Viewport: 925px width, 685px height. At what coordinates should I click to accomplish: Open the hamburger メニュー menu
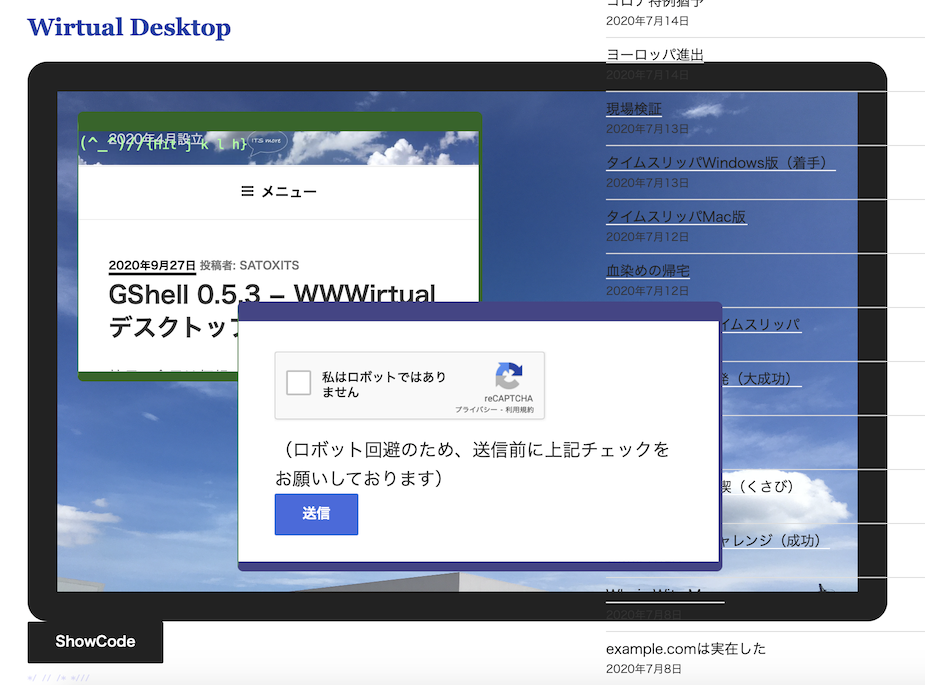point(279,192)
